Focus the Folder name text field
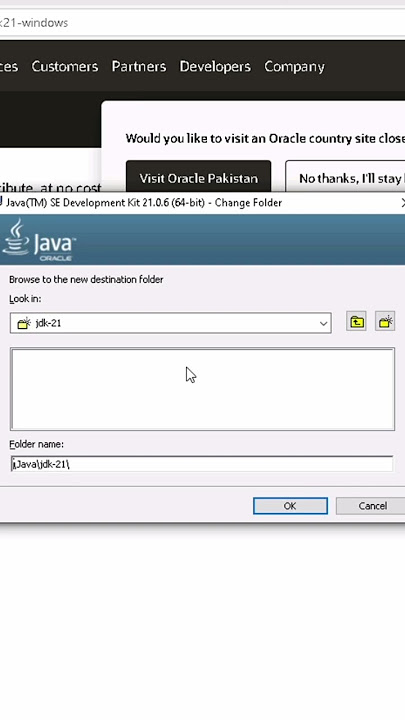405x720 pixels. (x=202, y=464)
